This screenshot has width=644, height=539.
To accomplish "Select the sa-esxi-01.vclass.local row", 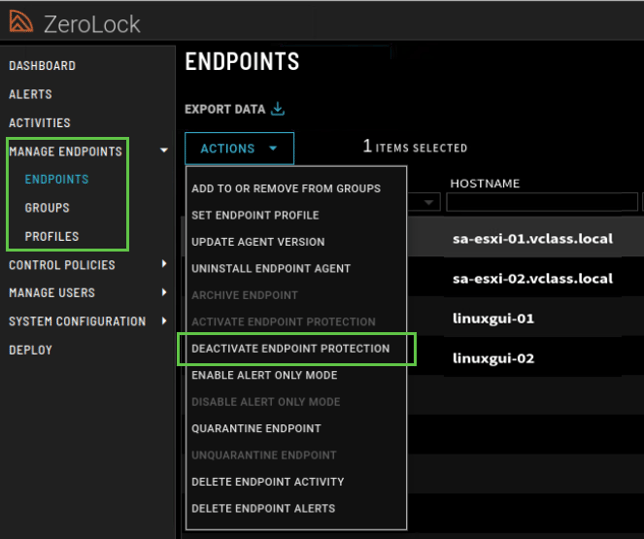I will (x=530, y=240).
